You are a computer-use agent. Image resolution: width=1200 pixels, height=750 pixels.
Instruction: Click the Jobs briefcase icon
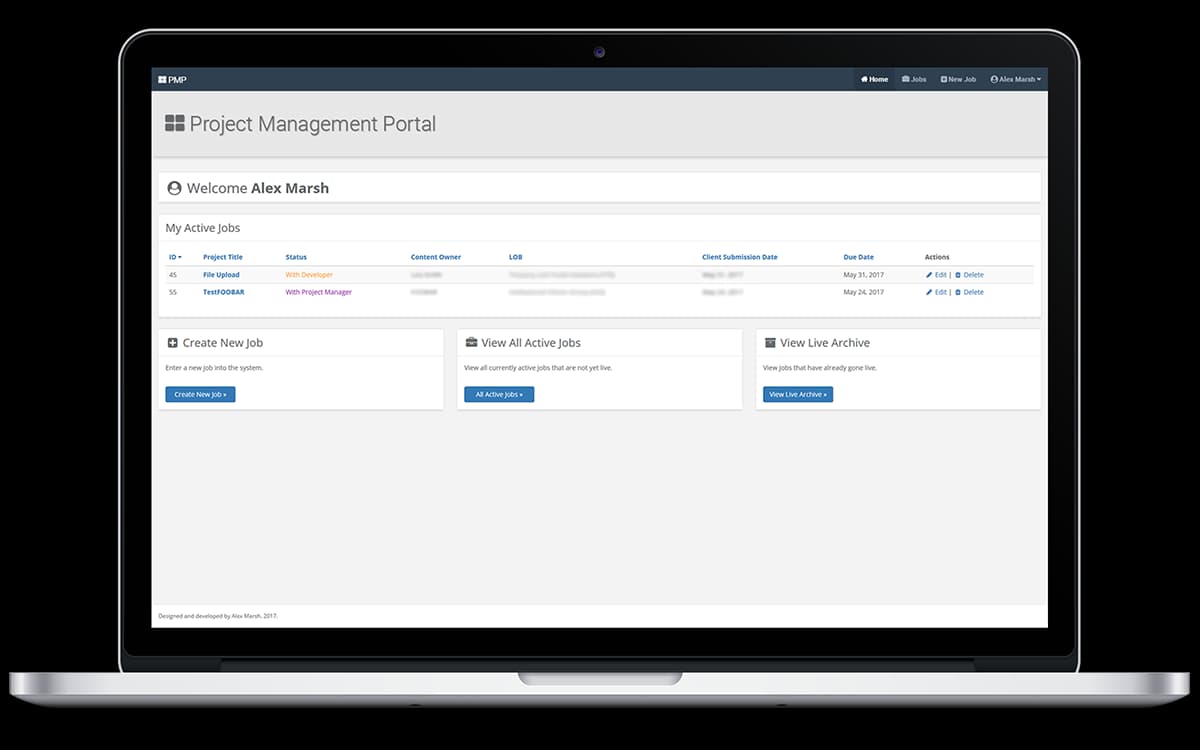point(906,79)
